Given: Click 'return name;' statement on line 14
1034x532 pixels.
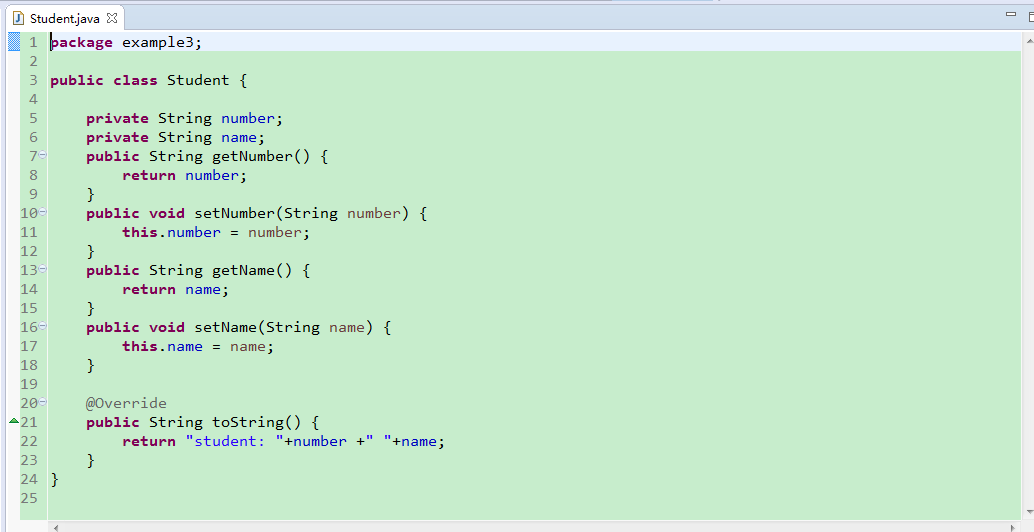Looking at the screenshot, I should [x=175, y=289].
